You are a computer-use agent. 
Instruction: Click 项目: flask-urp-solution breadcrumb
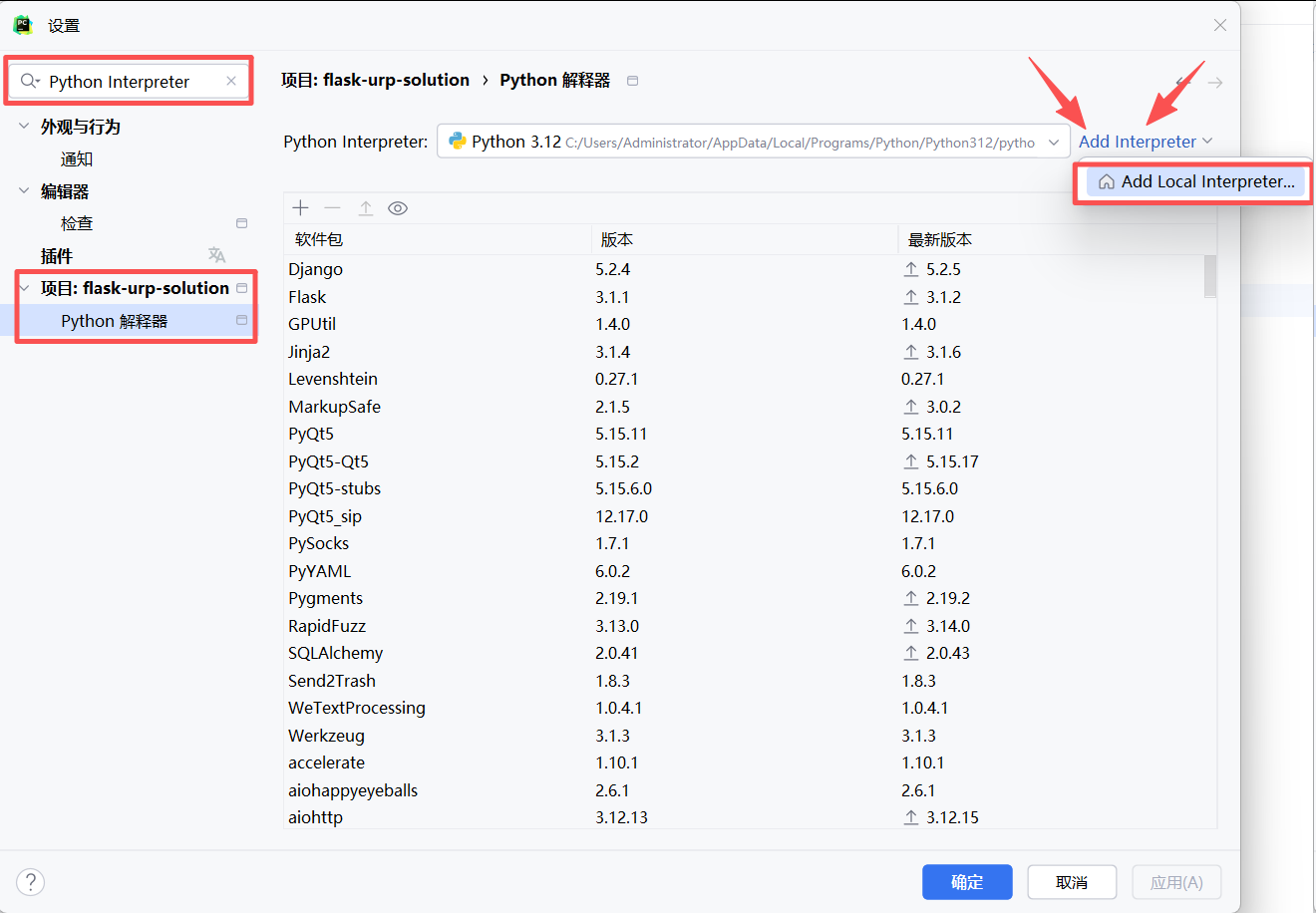click(375, 80)
